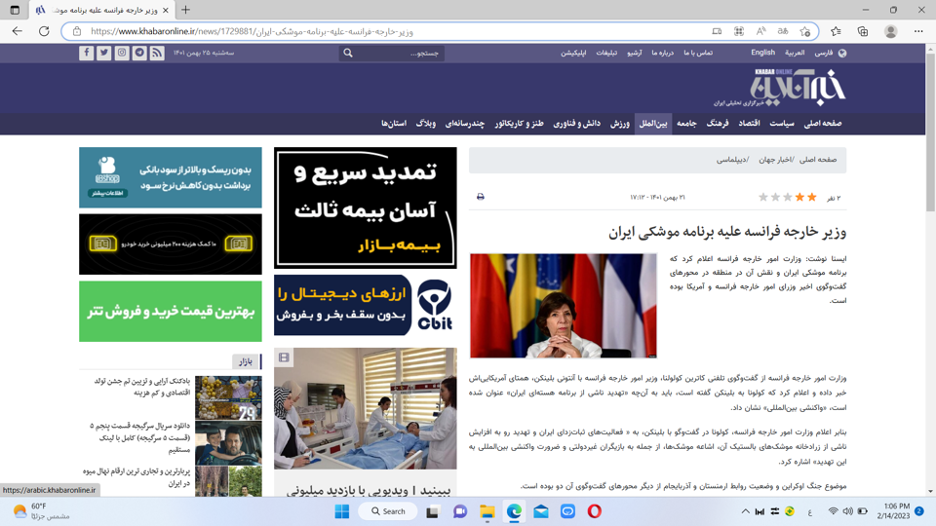Open Opera browser from the taskbar
936x526 pixels.
click(x=594, y=511)
